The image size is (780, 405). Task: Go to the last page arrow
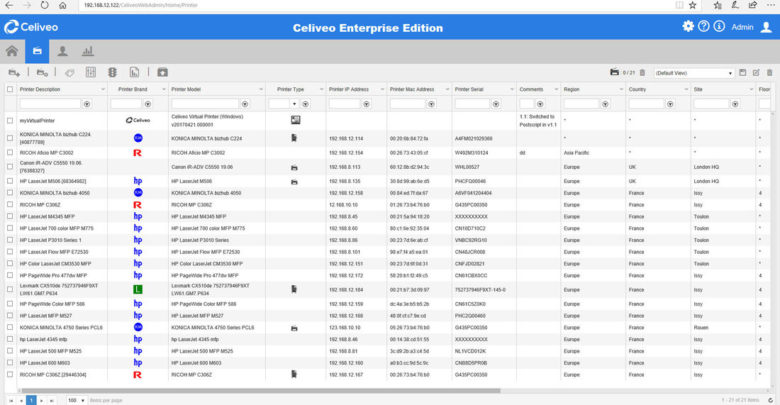point(51,400)
